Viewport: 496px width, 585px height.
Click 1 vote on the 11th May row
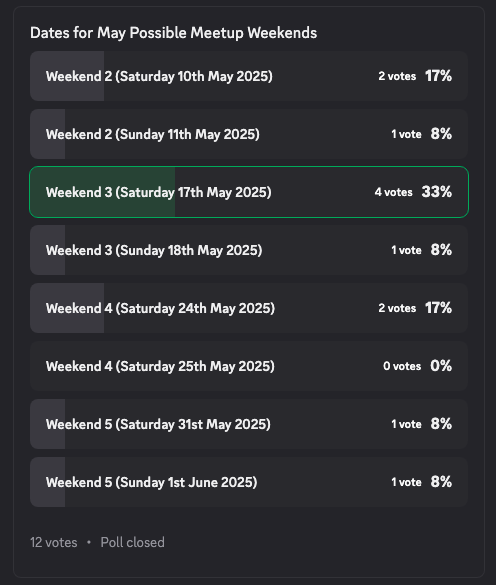coord(406,134)
